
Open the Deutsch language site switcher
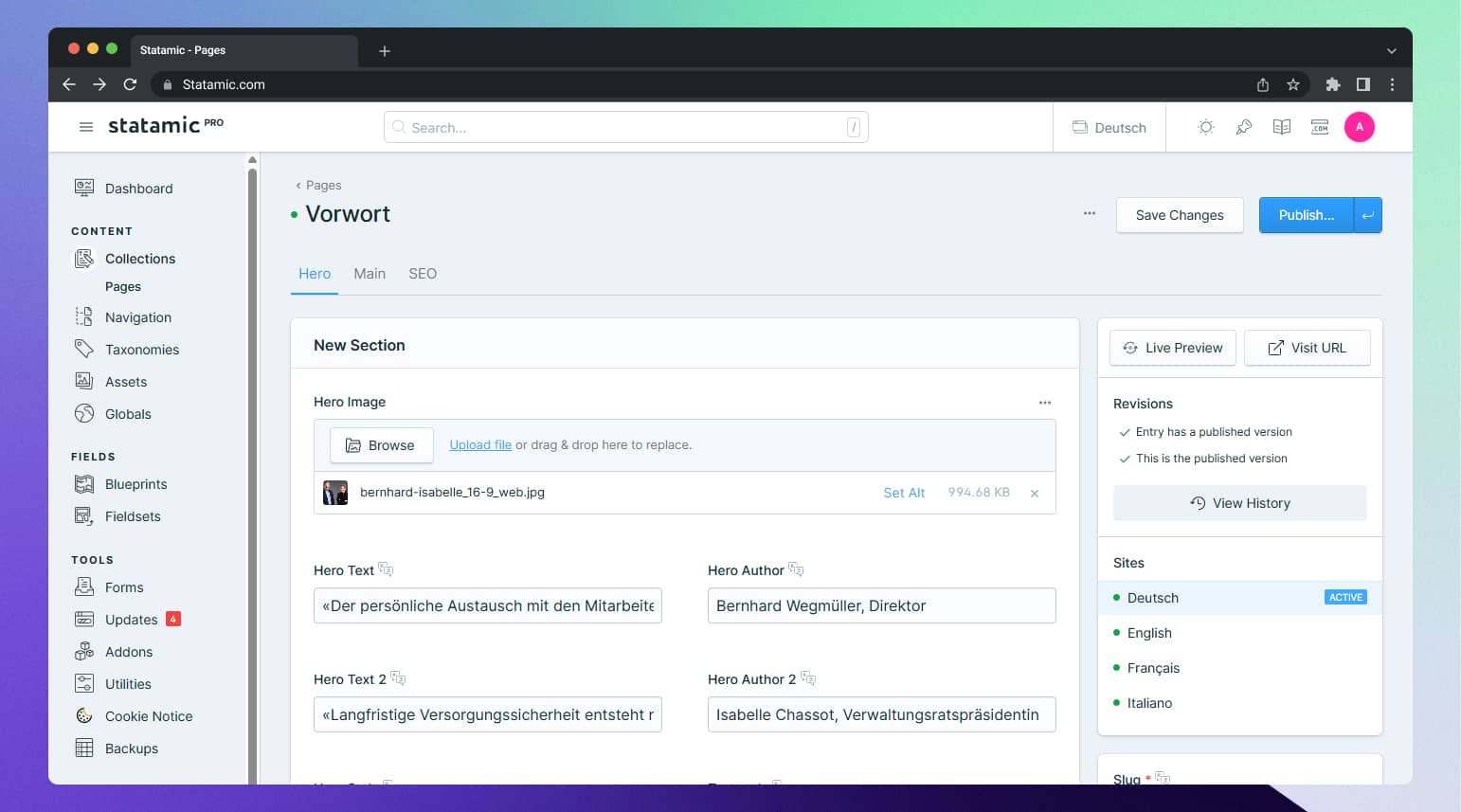pos(1109,126)
